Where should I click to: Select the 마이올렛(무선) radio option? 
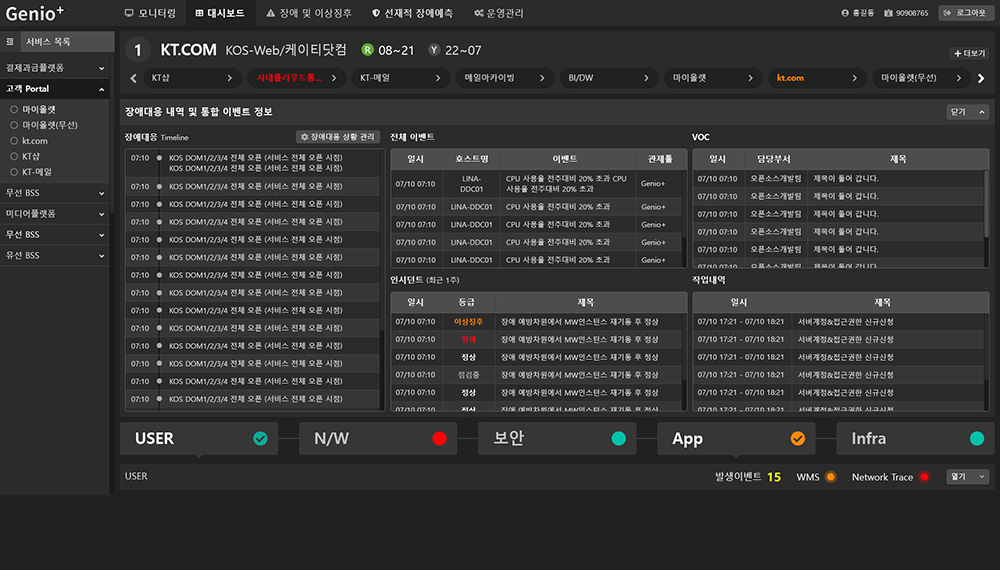13,125
